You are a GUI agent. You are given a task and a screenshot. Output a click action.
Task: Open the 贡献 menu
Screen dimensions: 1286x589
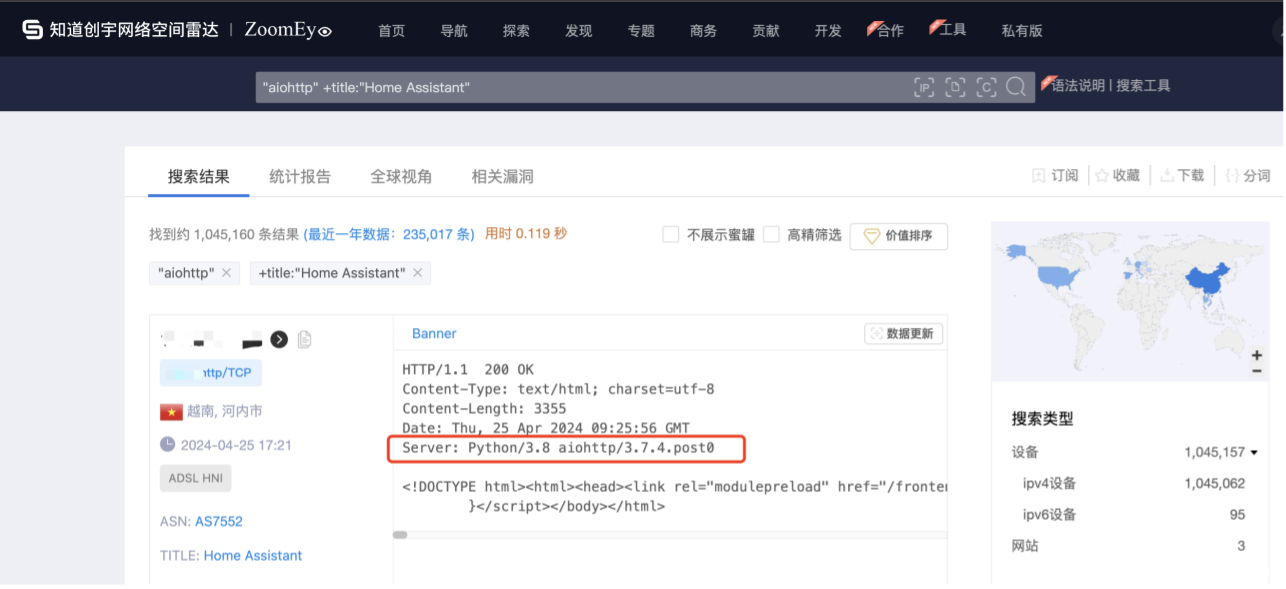click(766, 31)
